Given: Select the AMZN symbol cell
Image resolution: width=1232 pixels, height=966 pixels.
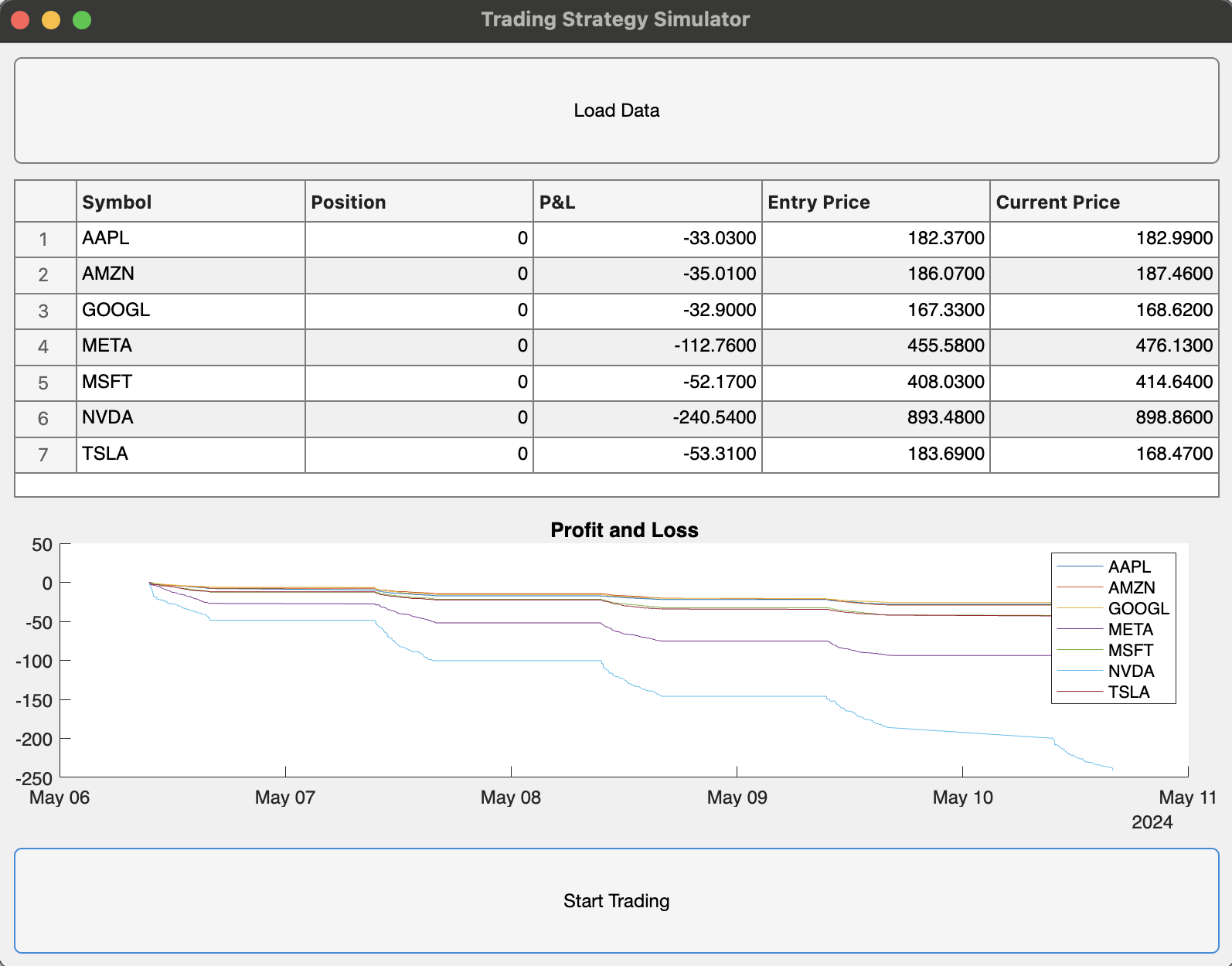Looking at the screenshot, I should (191, 274).
